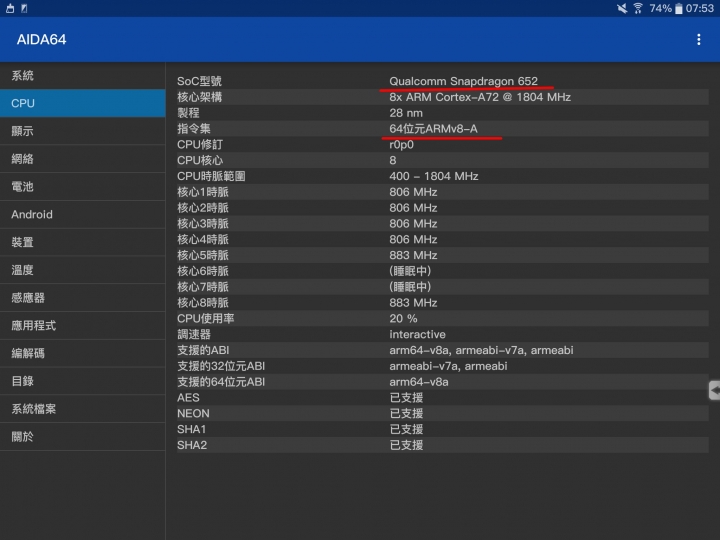This screenshot has height=540, width=720.
Task: Open the 溫度 section
Action: pyautogui.click(x=83, y=270)
